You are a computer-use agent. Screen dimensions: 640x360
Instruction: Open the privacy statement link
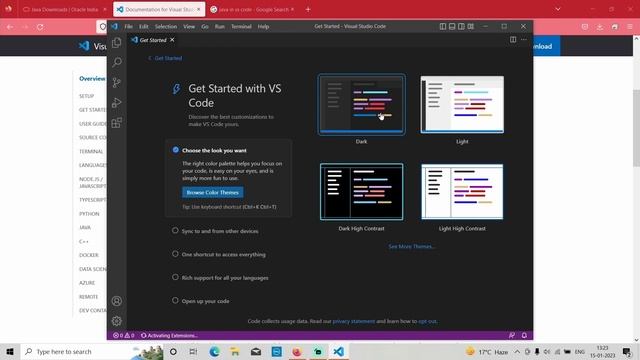click(x=354, y=321)
